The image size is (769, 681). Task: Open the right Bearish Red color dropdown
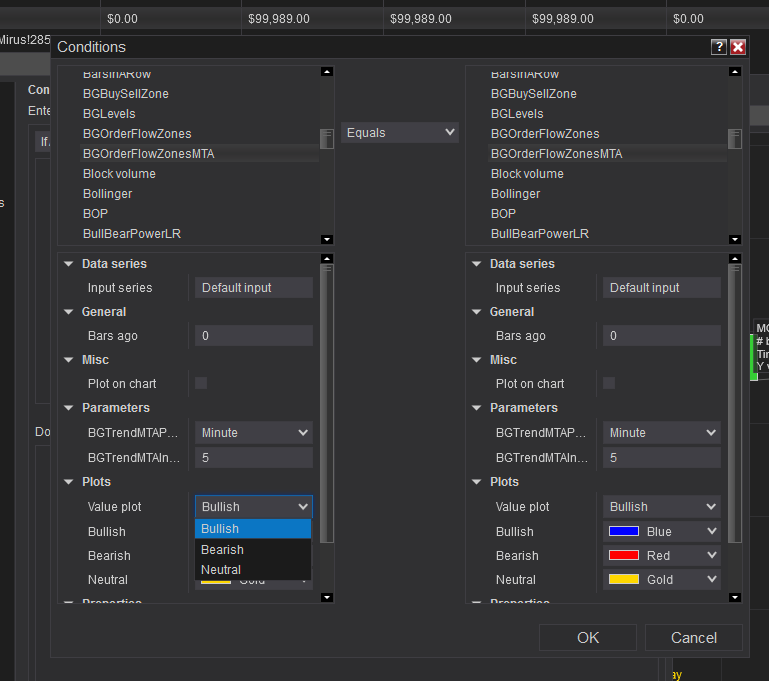(x=662, y=555)
